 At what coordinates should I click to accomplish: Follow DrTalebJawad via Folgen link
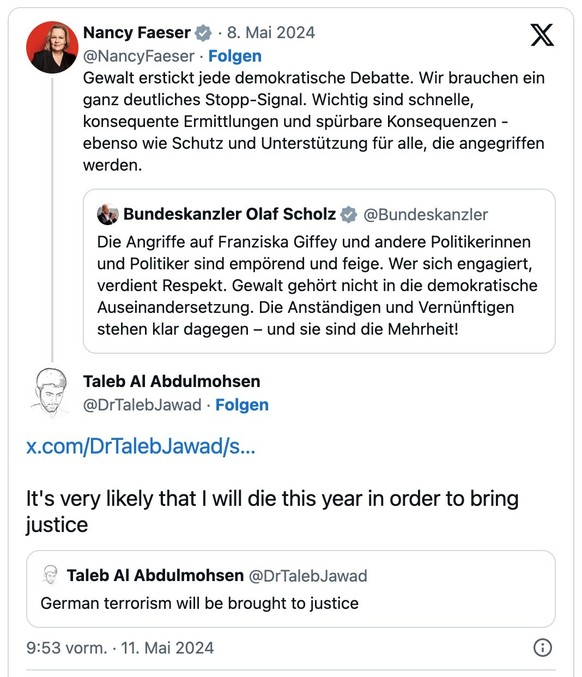coord(242,405)
